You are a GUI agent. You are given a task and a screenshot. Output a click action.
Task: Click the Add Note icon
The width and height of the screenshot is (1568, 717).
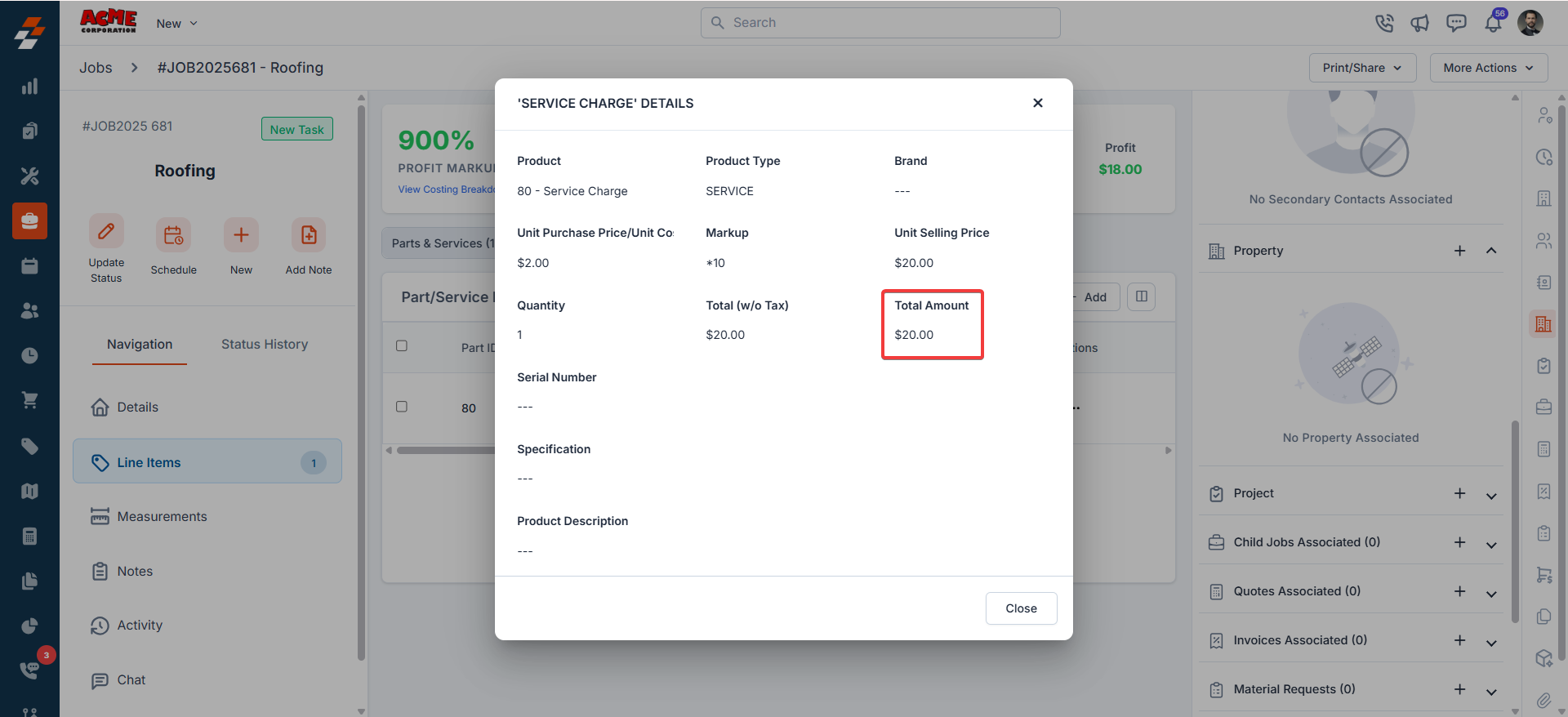click(x=309, y=235)
